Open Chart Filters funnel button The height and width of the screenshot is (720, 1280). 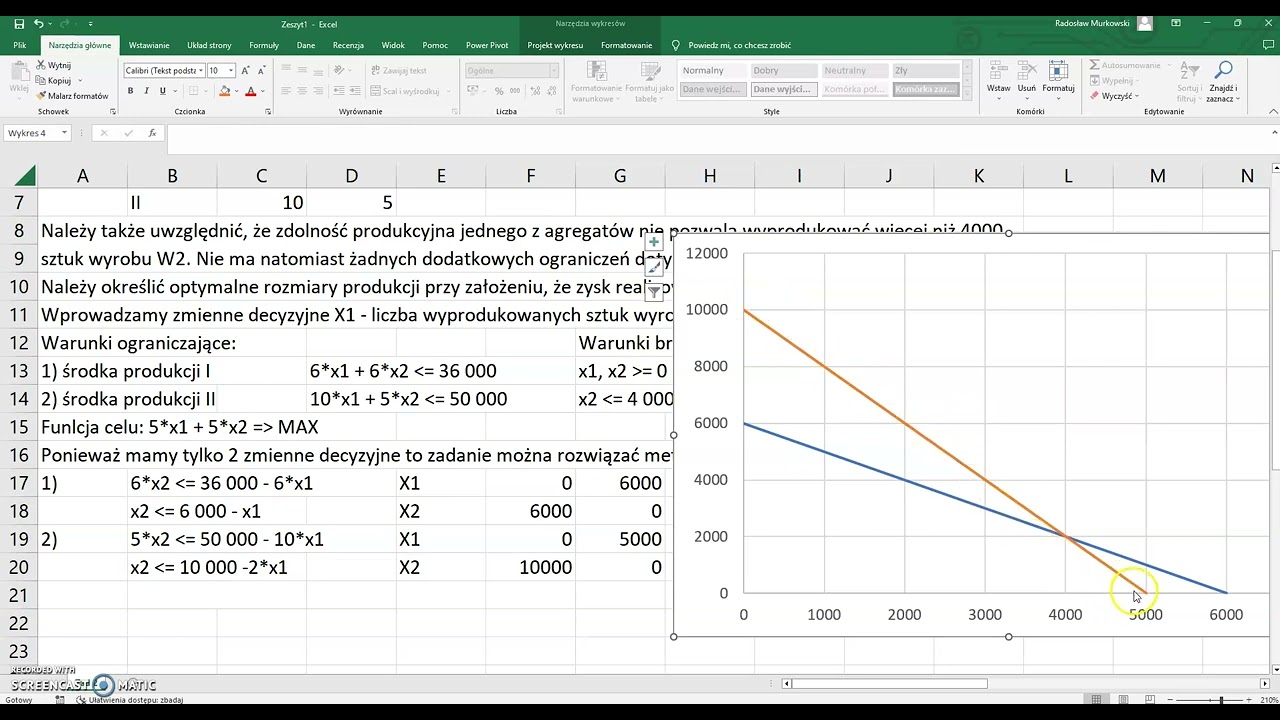[654, 292]
